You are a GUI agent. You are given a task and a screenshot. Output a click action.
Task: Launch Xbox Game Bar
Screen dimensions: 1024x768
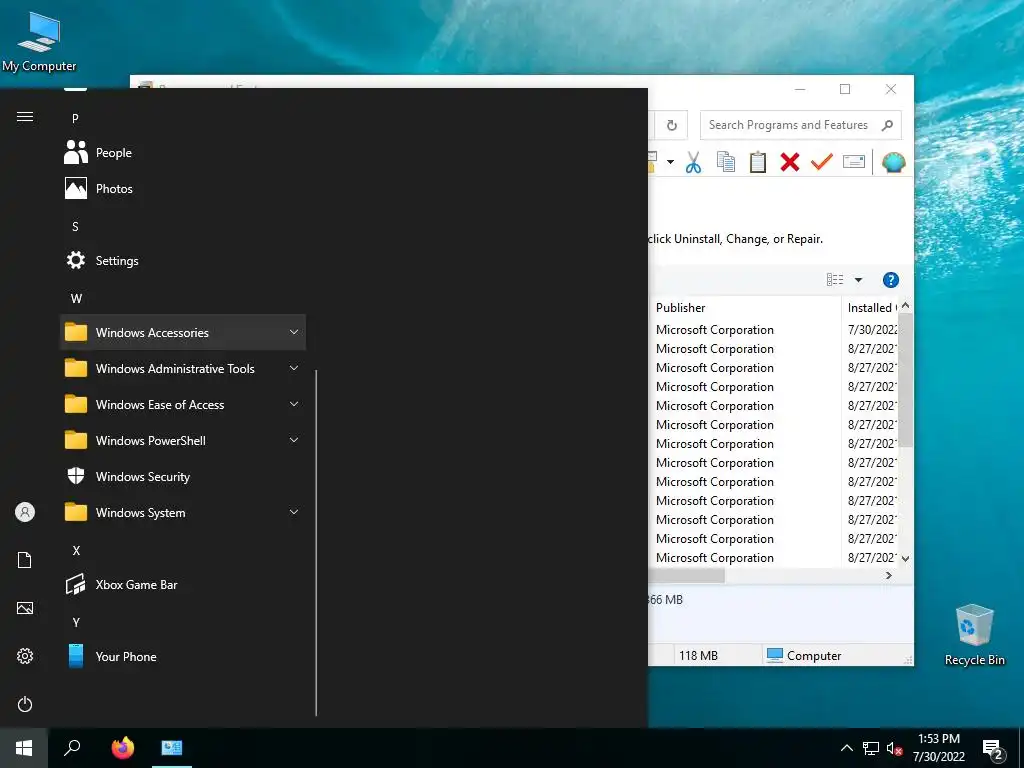click(183, 584)
